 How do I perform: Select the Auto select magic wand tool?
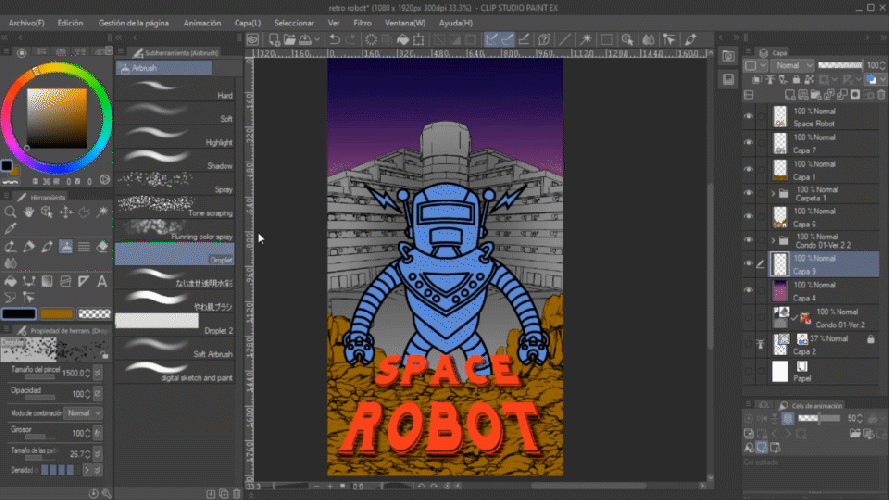103,212
